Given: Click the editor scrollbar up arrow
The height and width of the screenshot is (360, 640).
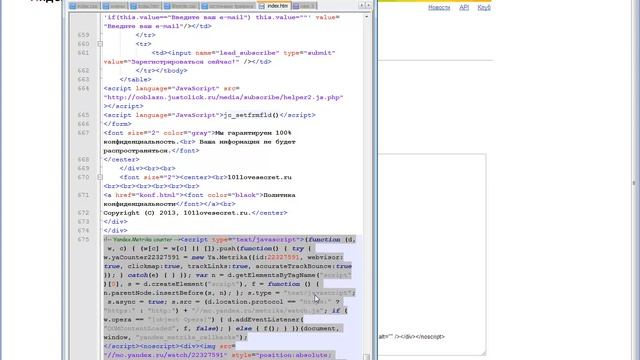Looking at the screenshot, I should coord(366,17).
